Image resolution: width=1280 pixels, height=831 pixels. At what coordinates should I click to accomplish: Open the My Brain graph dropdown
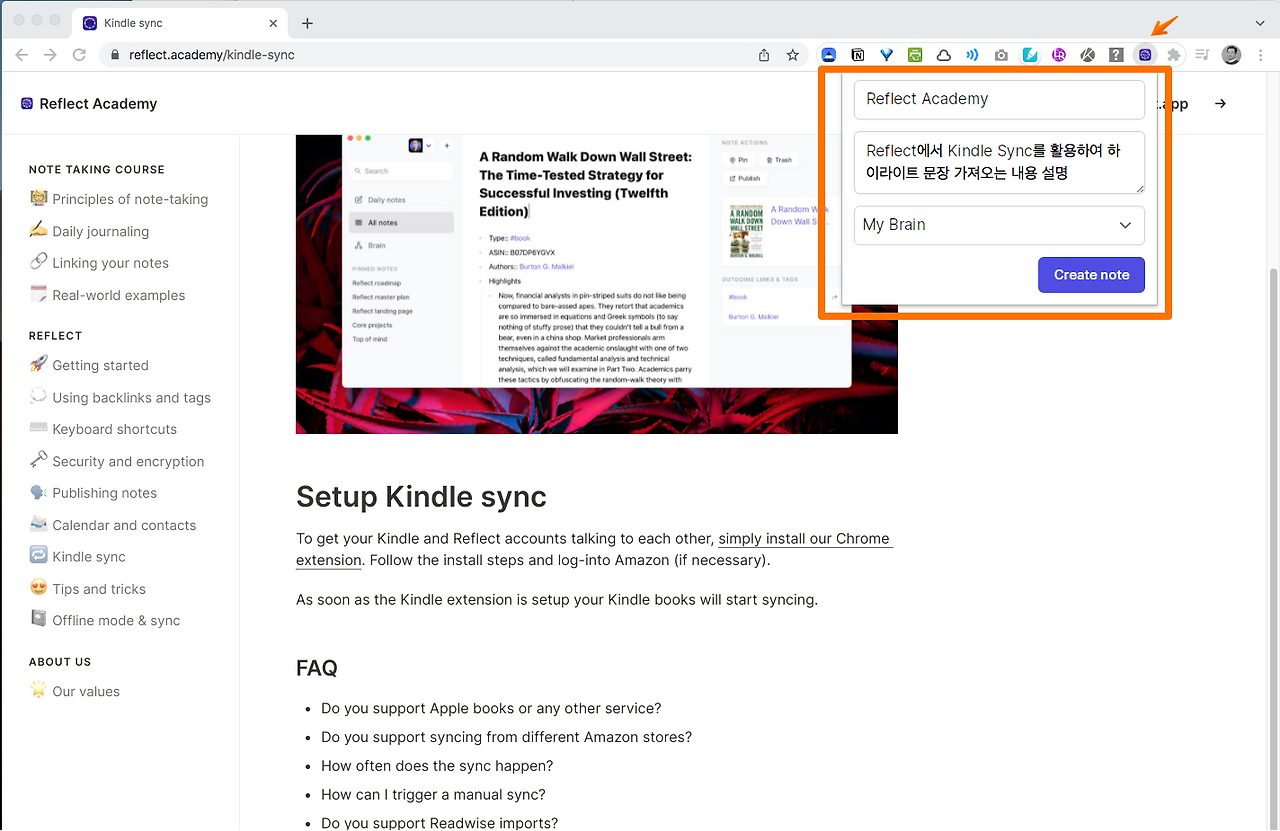(999, 225)
